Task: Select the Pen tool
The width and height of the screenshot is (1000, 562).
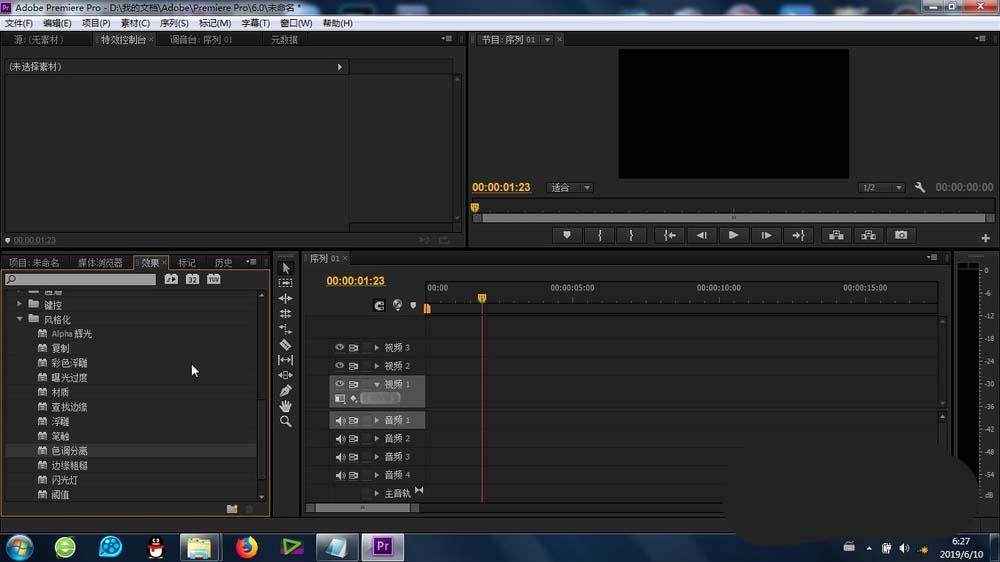Action: click(286, 390)
